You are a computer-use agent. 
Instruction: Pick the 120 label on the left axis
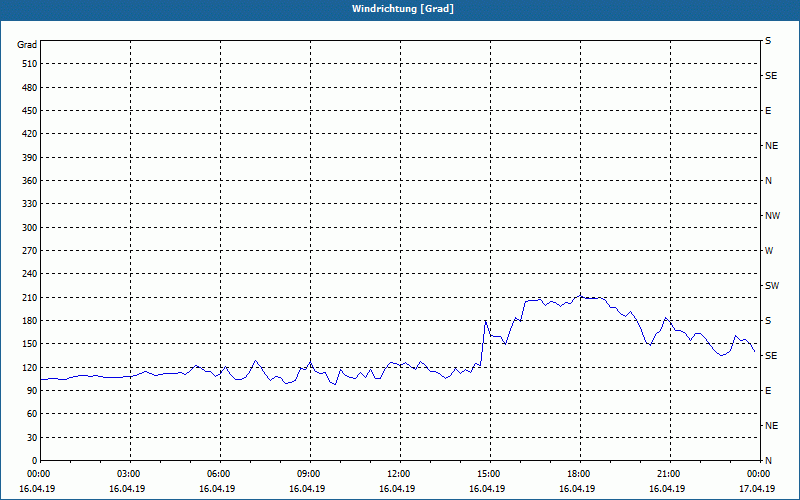[30, 368]
